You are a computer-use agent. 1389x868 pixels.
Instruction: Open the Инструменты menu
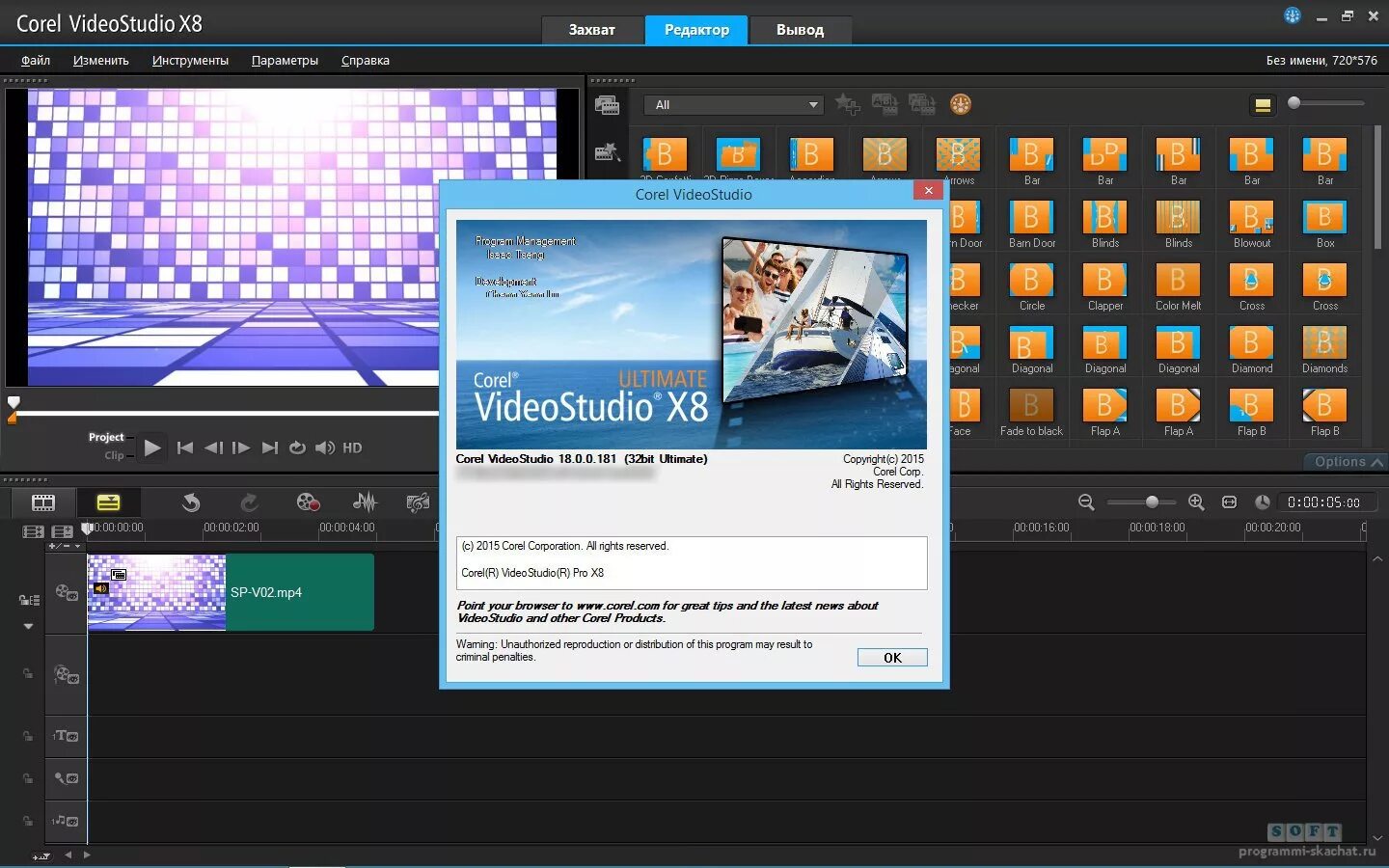tap(190, 60)
